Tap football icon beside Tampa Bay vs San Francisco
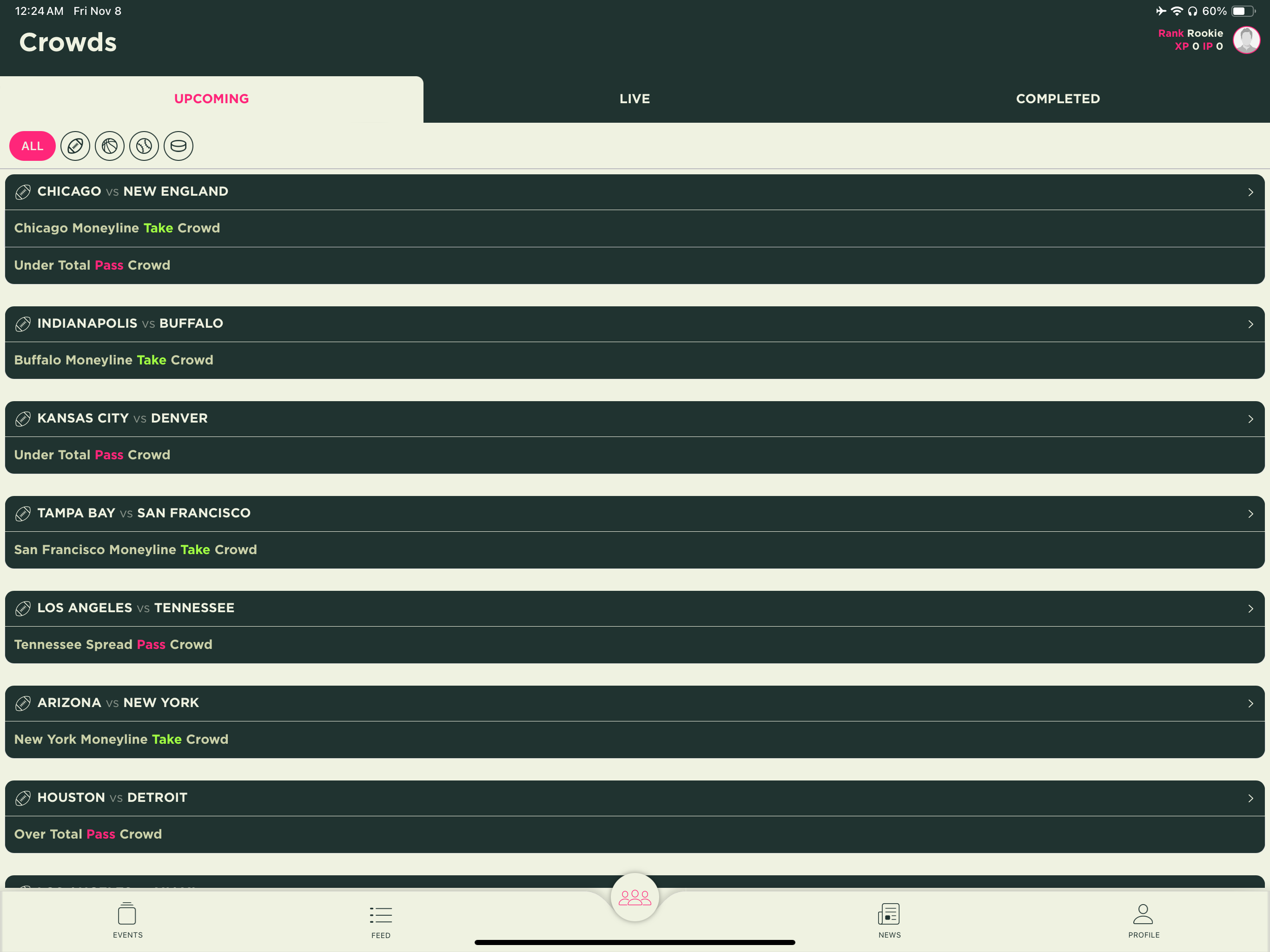Screen dimensions: 1270x952 click(23, 513)
